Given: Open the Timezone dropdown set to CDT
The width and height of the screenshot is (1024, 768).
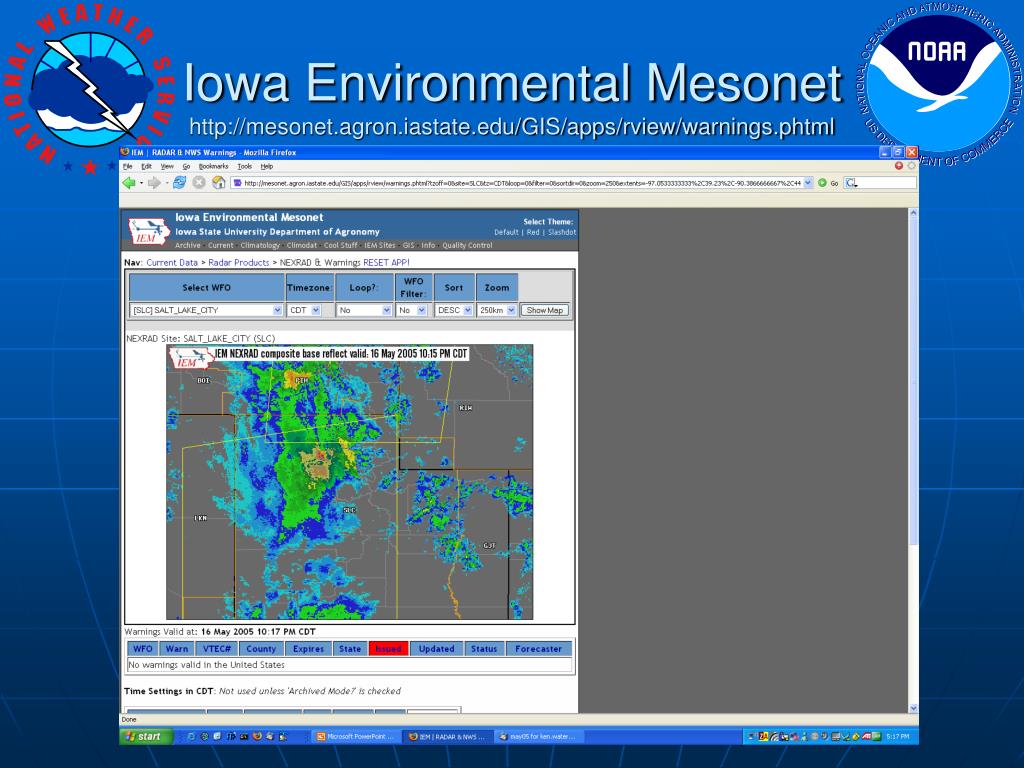Looking at the screenshot, I should click(304, 310).
